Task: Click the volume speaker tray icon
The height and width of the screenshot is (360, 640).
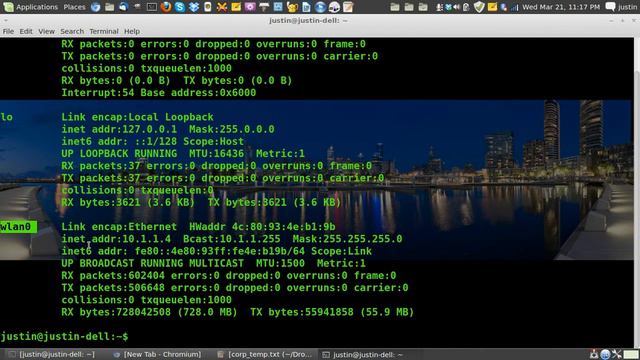Action: [x=456, y=7]
